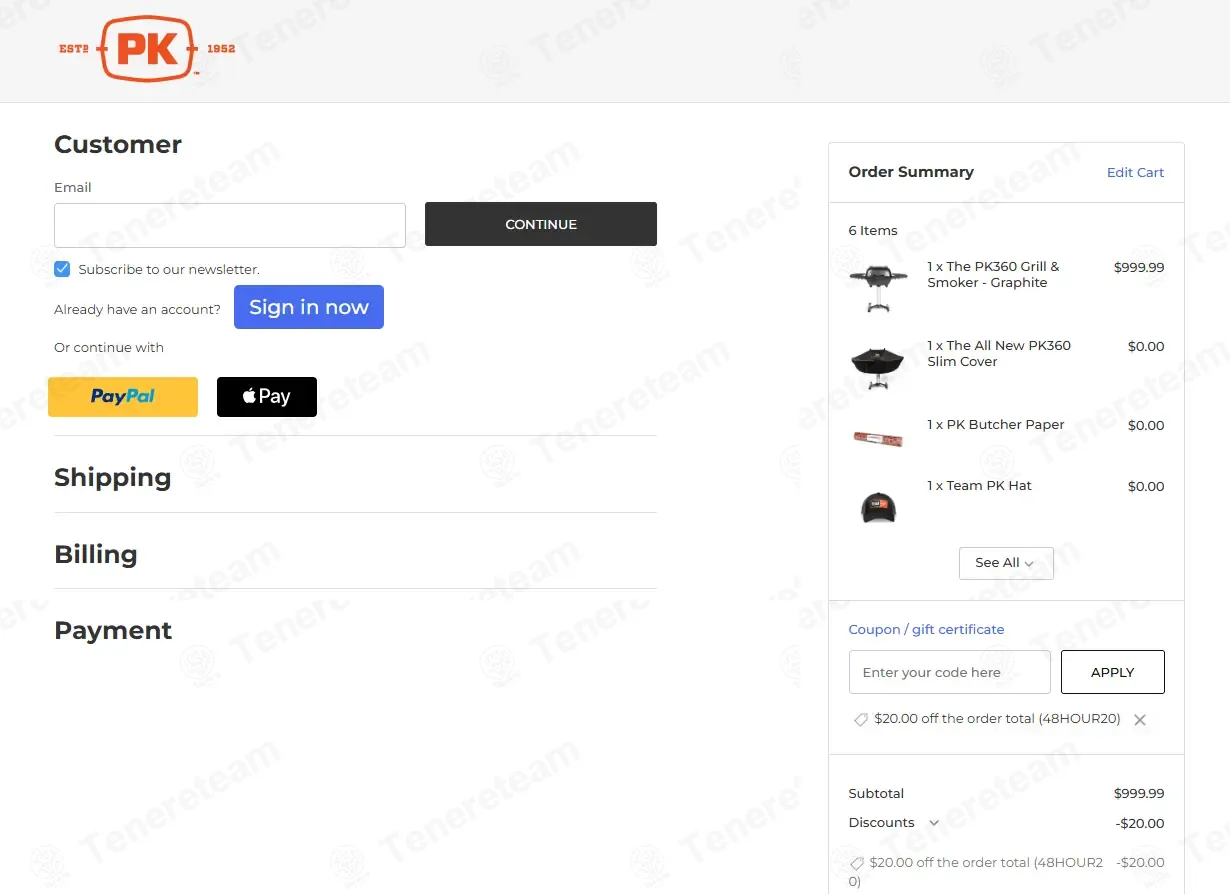
Task: Click into the Email input field
Action: tap(230, 225)
